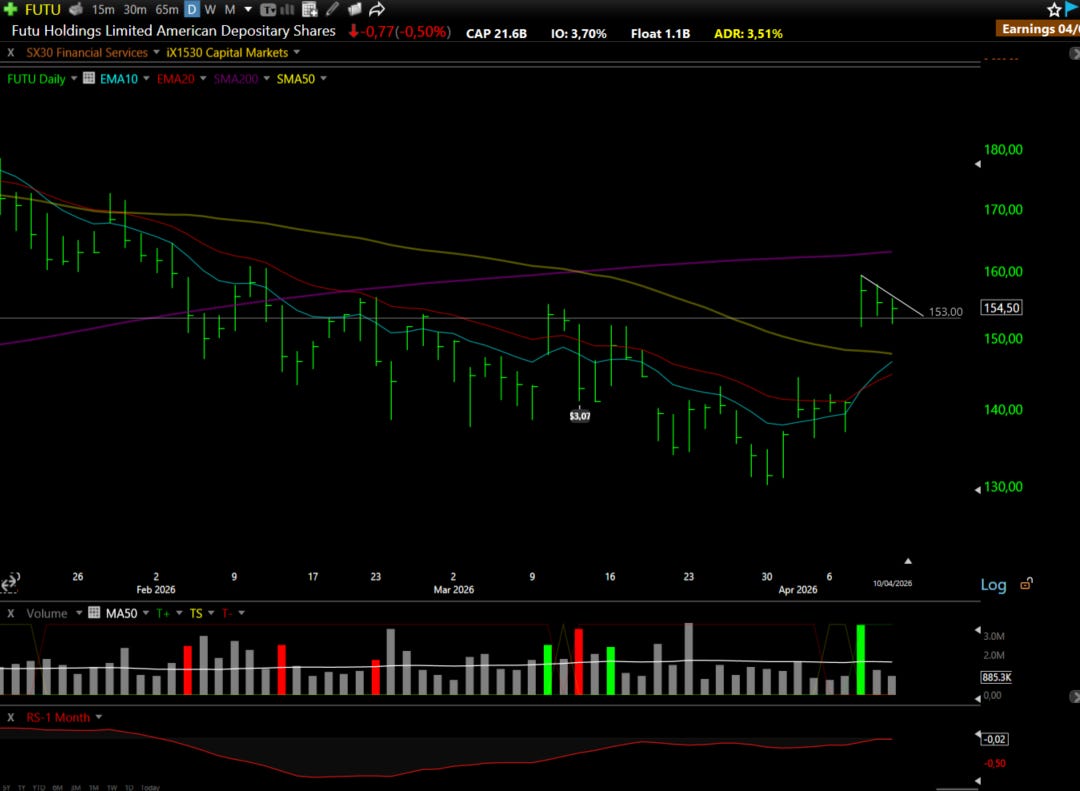Click the Earnings date badge

1037,29
